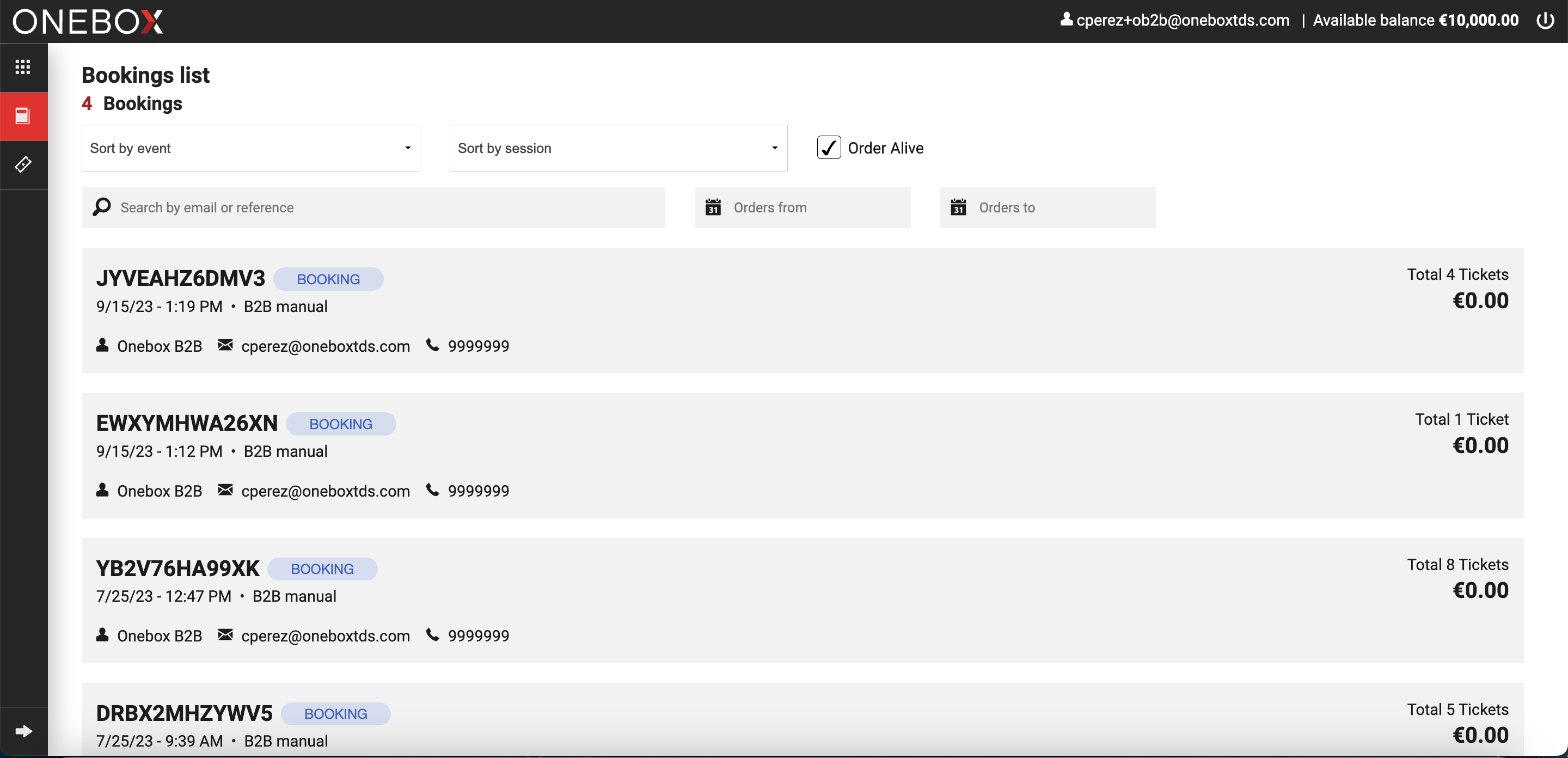Select the red bookings list sidebar icon
This screenshot has width=1568, height=758.
click(23, 115)
